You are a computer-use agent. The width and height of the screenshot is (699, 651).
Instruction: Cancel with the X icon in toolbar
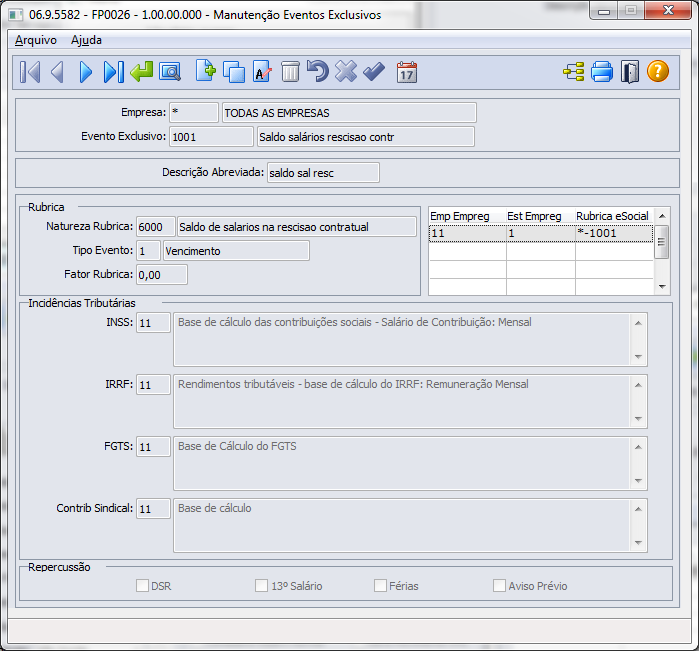346,71
